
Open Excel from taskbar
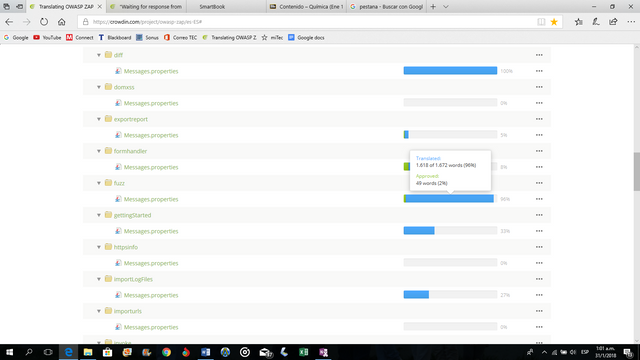(303, 352)
